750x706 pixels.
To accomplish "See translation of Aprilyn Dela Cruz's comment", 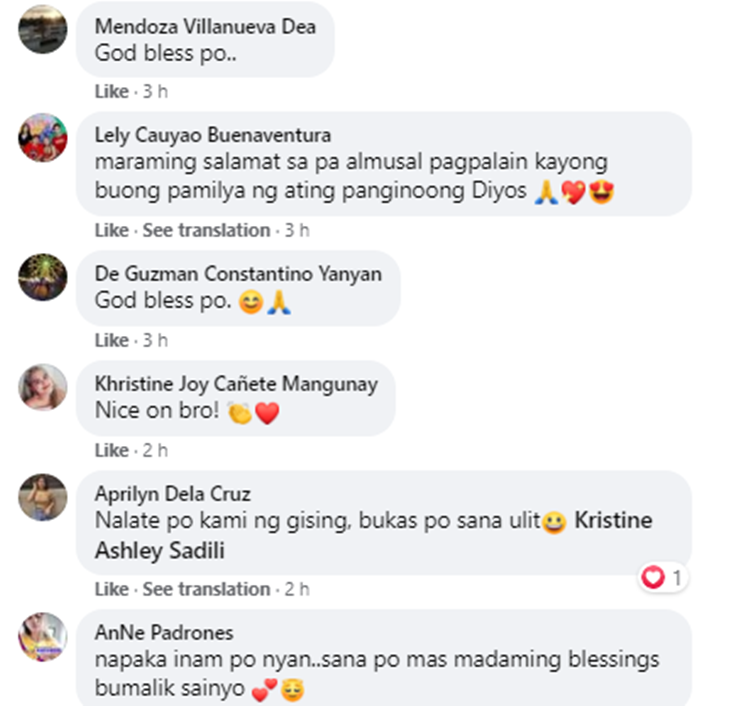I will [x=206, y=589].
